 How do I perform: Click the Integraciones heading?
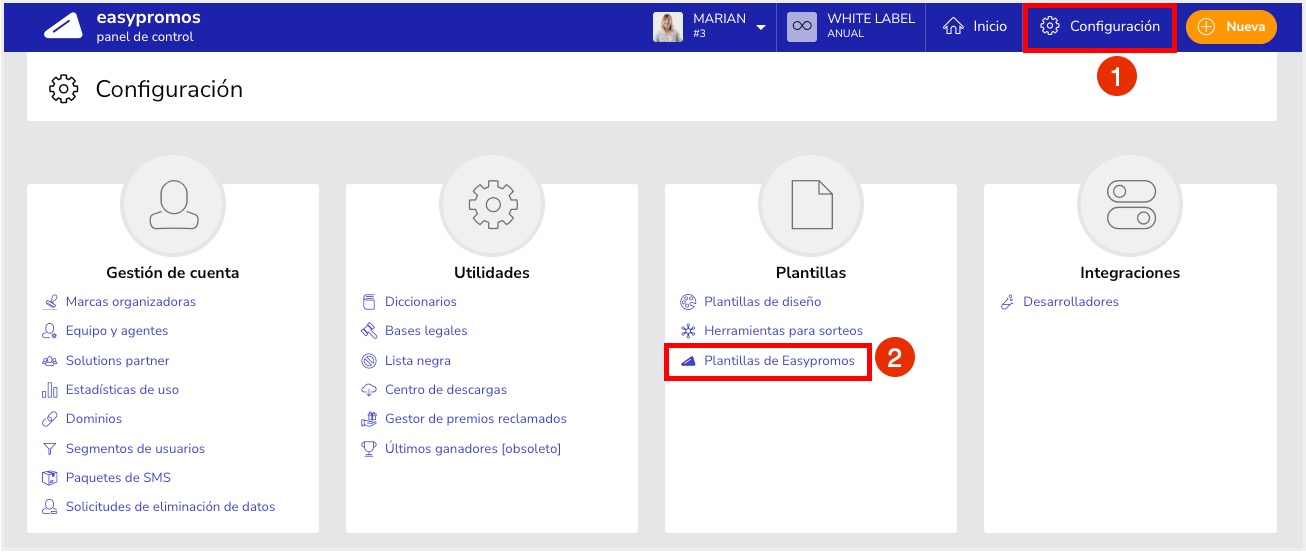[1130, 273]
